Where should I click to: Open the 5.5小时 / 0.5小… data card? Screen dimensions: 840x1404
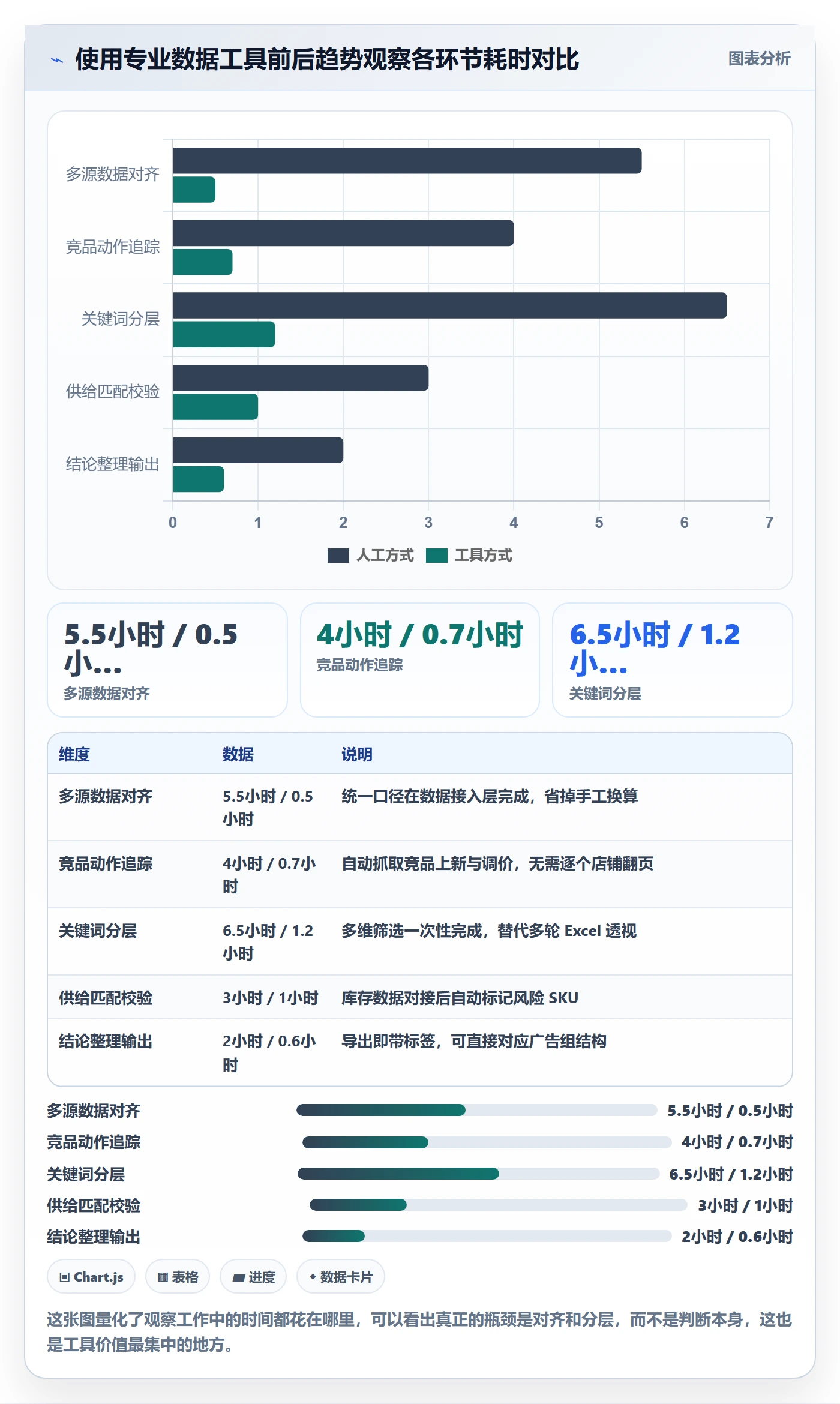click(167, 660)
